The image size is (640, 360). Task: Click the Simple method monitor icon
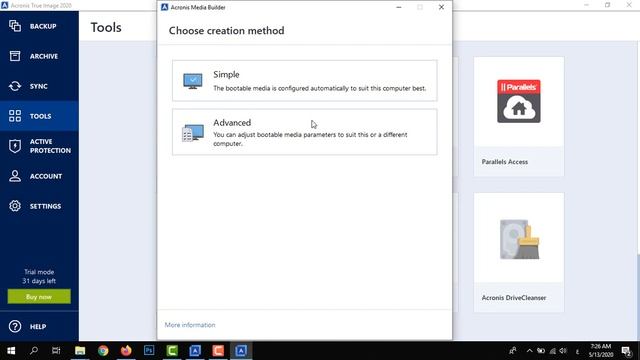pyautogui.click(x=193, y=81)
